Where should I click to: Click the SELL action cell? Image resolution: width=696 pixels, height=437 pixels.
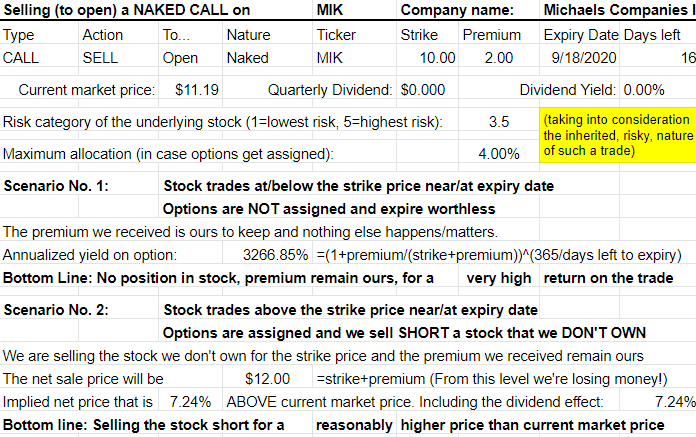[119, 58]
